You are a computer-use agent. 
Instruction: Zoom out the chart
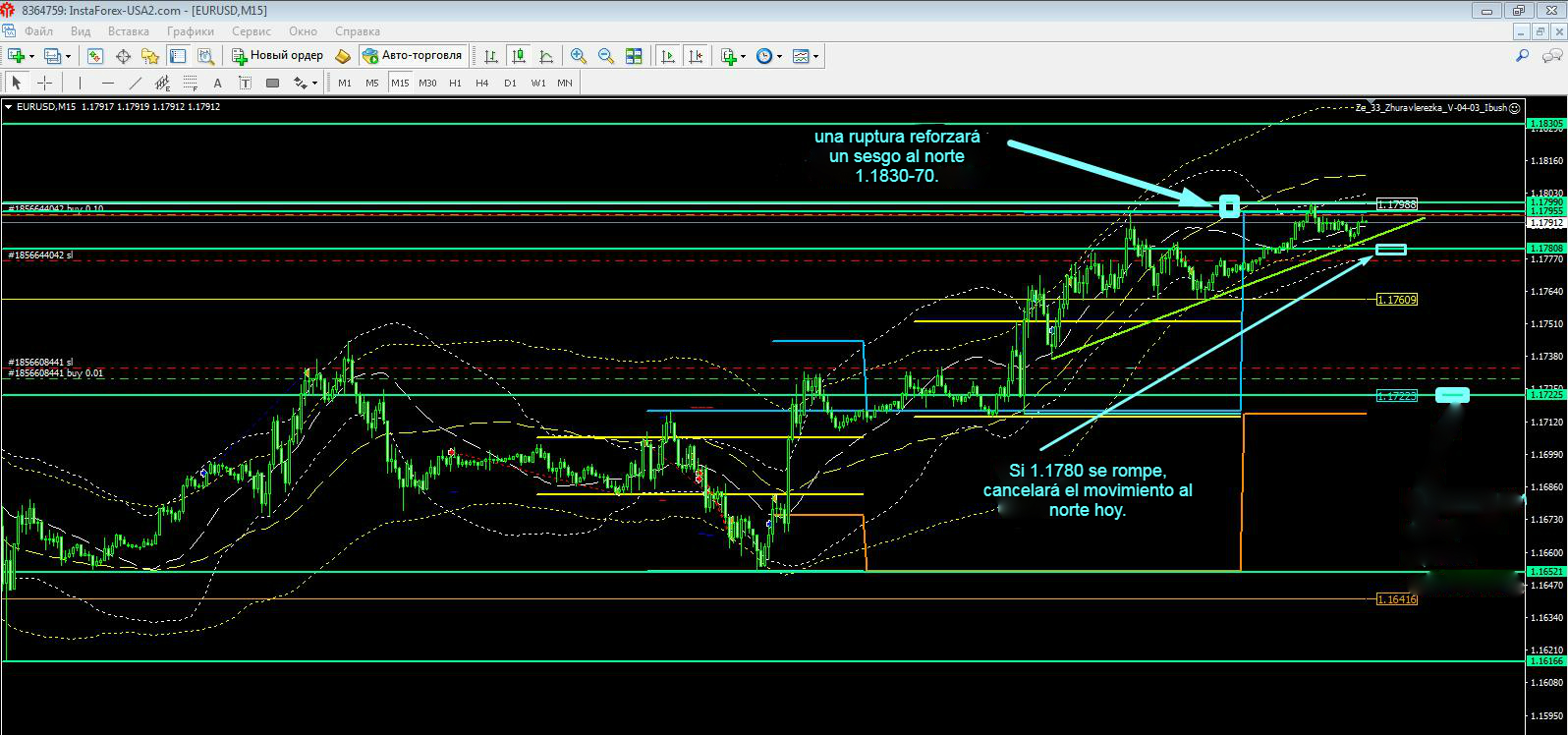(x=606, y=56)
